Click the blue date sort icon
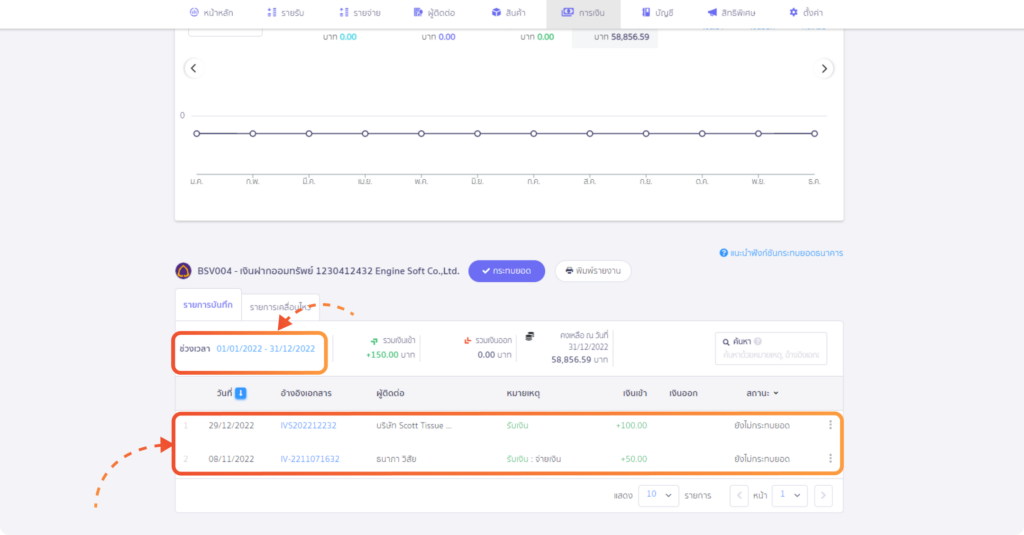Viewport: 1024px width, 535px height. click(x=241, y=393)
